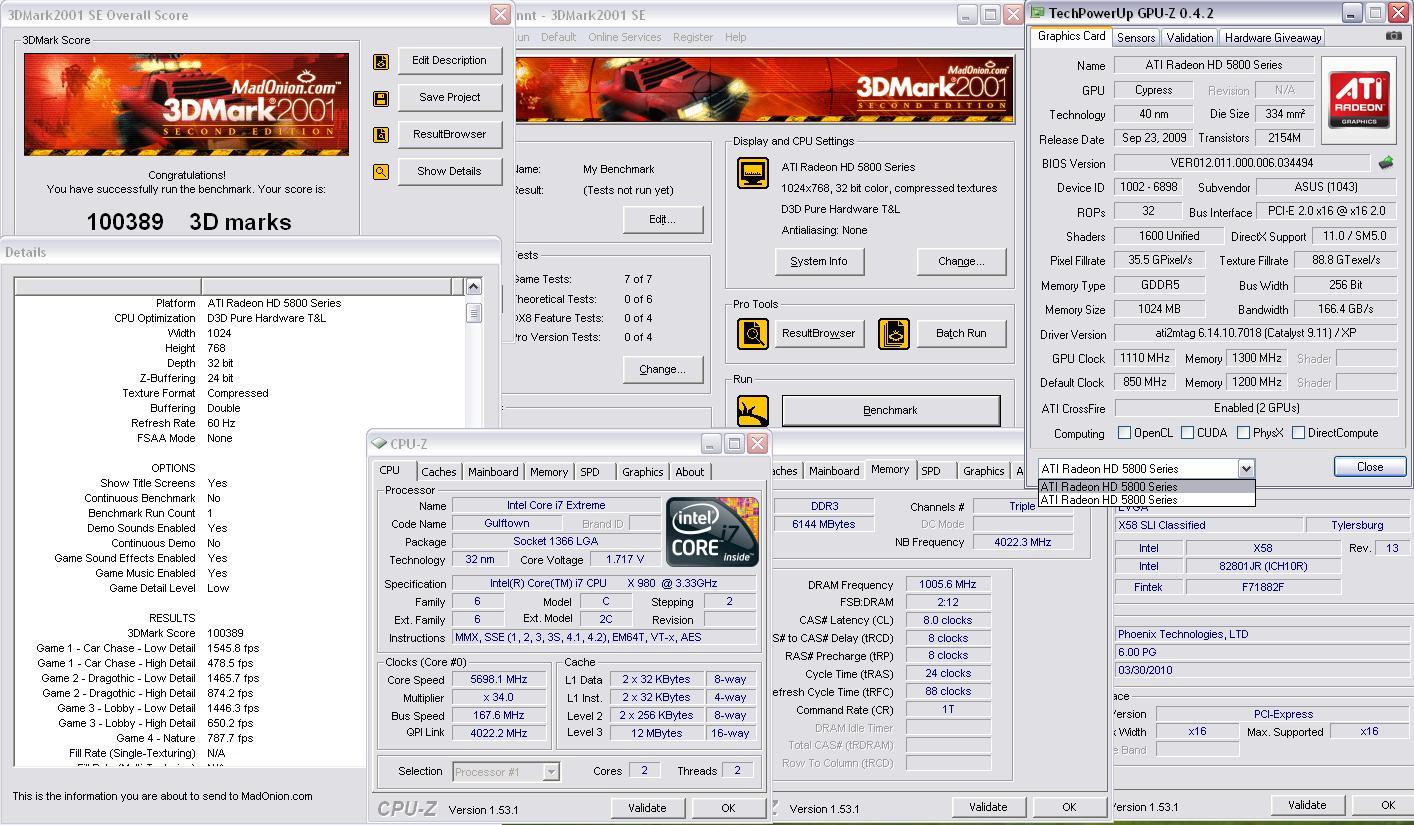1414x825 pixels.
Task: Click the Benchmark run button
Action: click(x=890, y=410)
